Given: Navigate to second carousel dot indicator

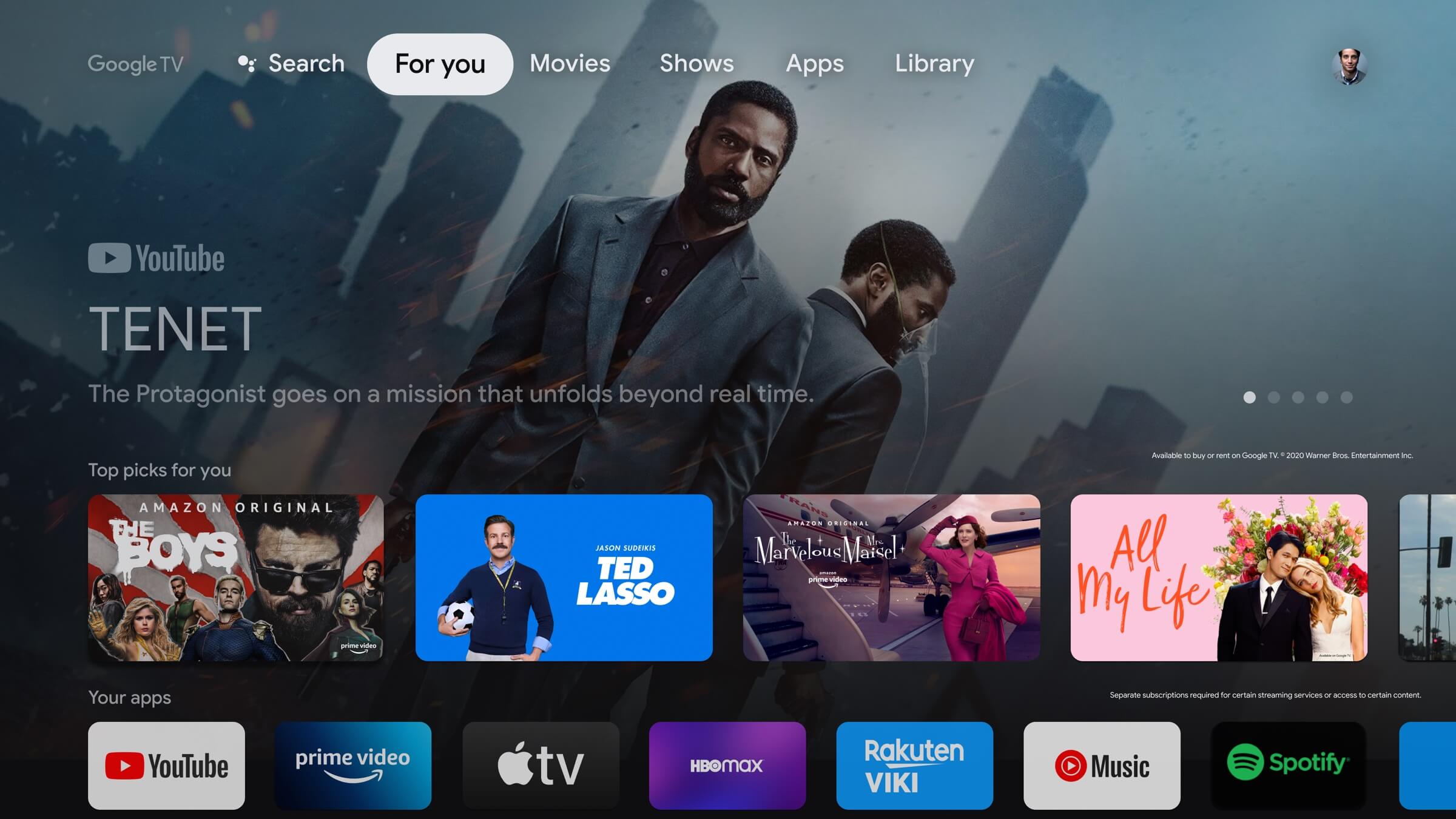Looking at the screenshot, I should click(x=1272, y=397).
